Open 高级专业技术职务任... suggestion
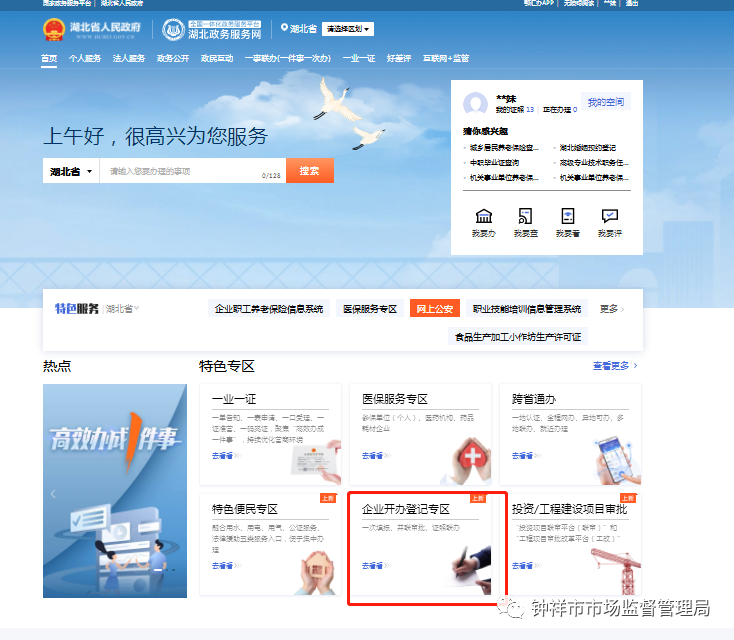 coord(594,162)
